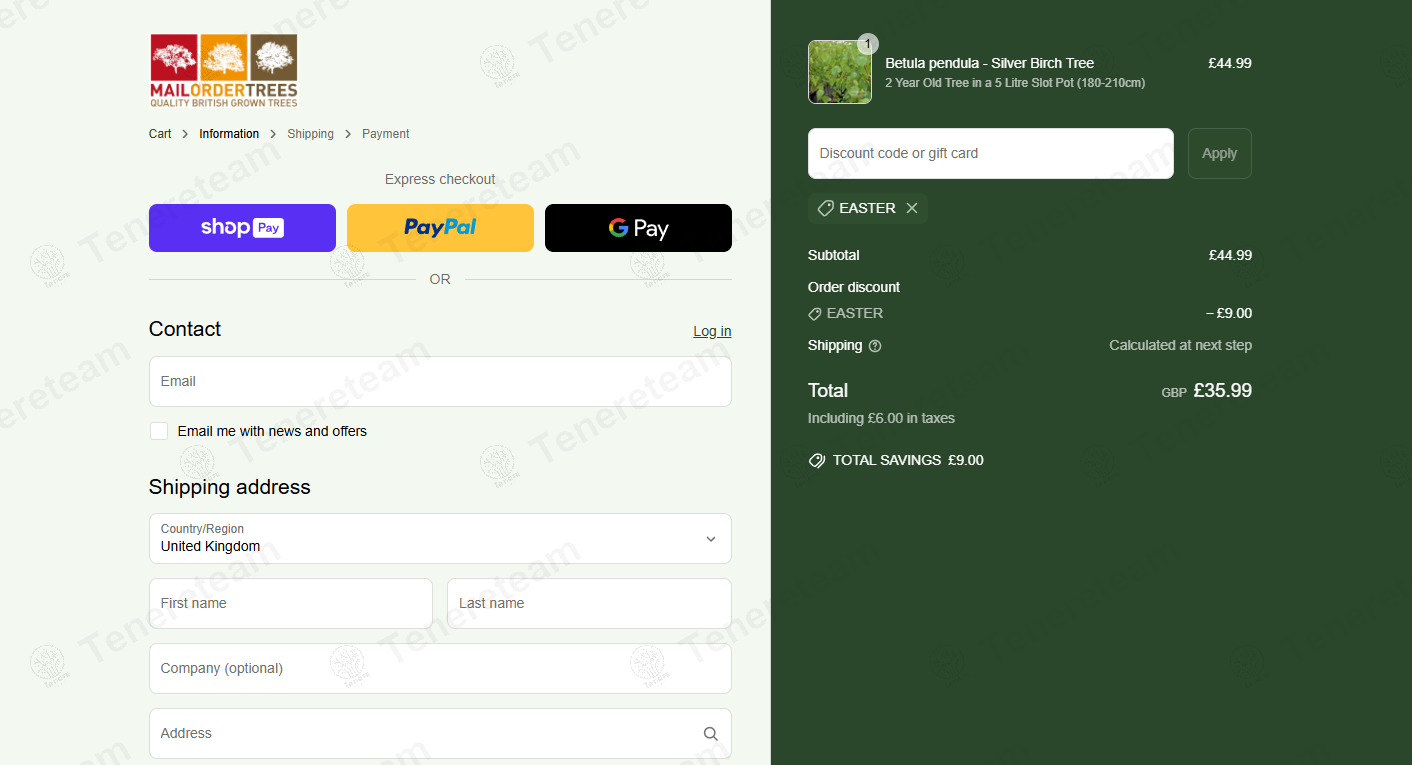Pay with Shop Pay express checkout
The image size is (1412, 765).
pyautogui.click(x=242, y=228)
